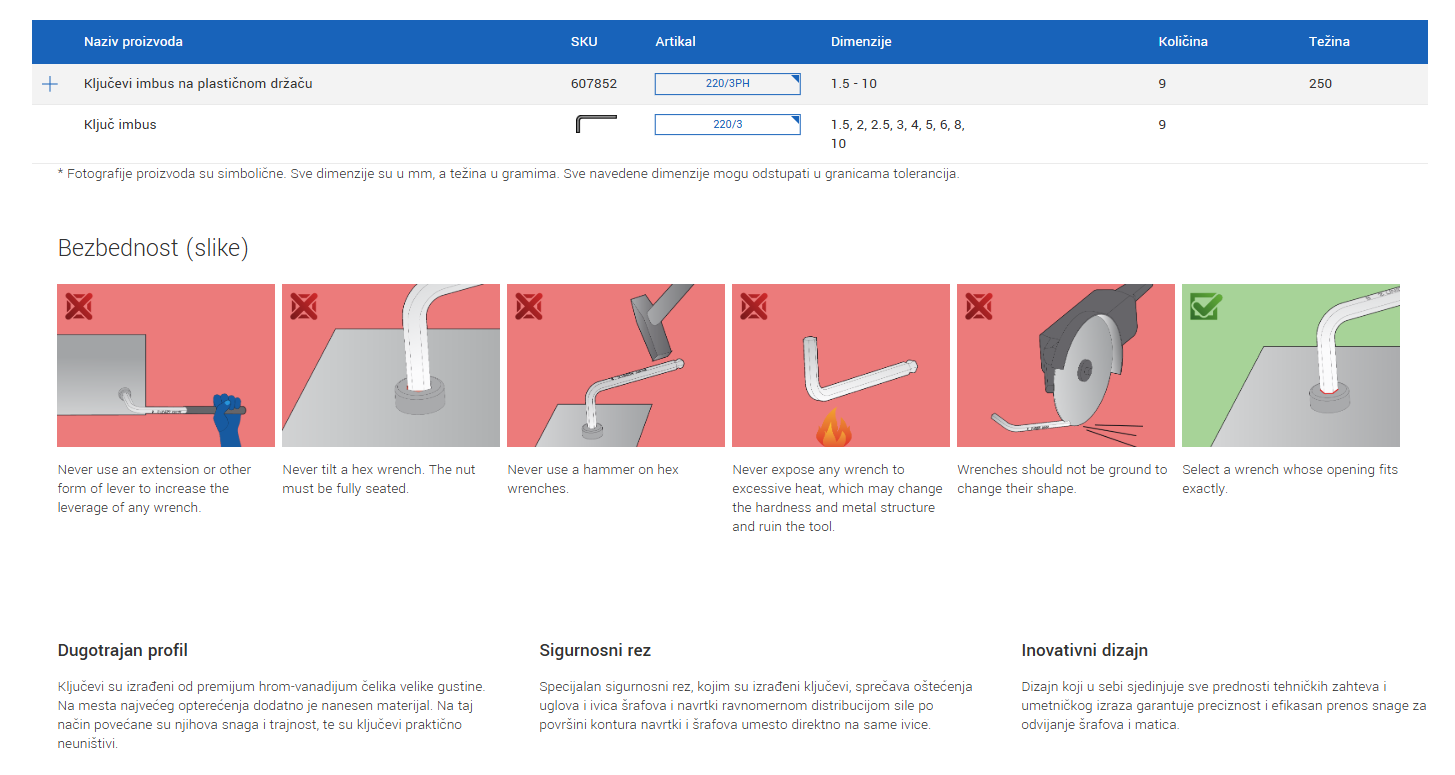The image size is (1455, 775).
Task: Click the Dimenzije column header
Action: pos(861,42)
